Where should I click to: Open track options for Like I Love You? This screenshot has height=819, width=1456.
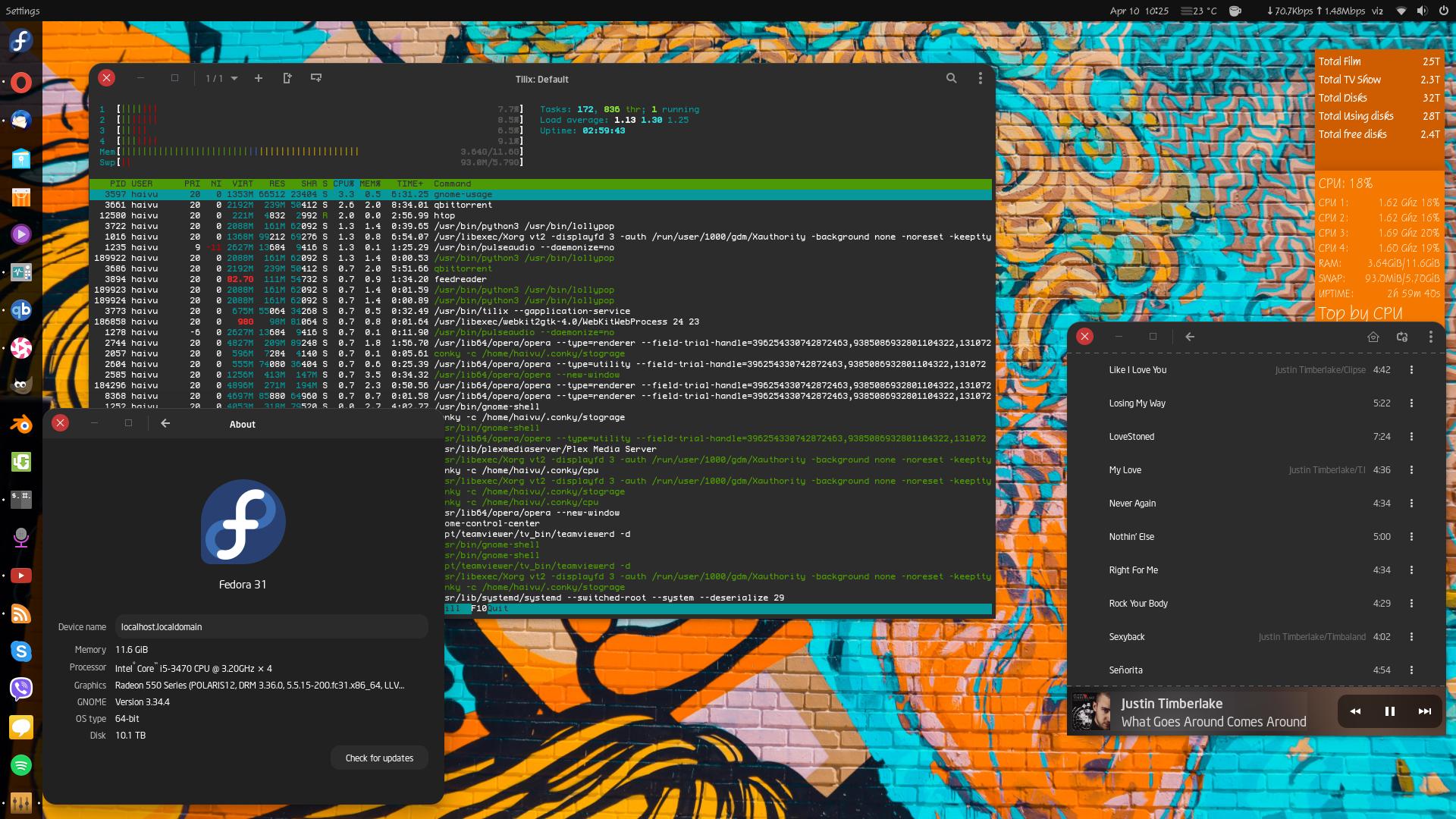click(1411, 370)
